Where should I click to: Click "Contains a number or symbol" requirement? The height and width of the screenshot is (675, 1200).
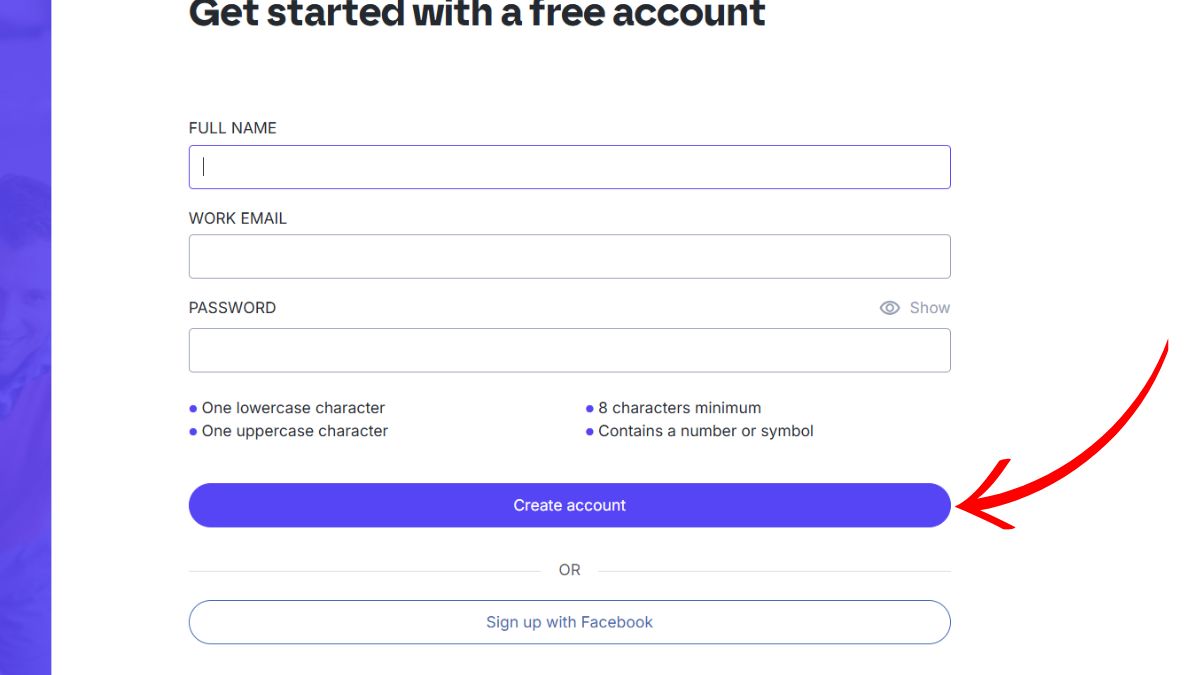pyautogui.click(x=706, y=431)
